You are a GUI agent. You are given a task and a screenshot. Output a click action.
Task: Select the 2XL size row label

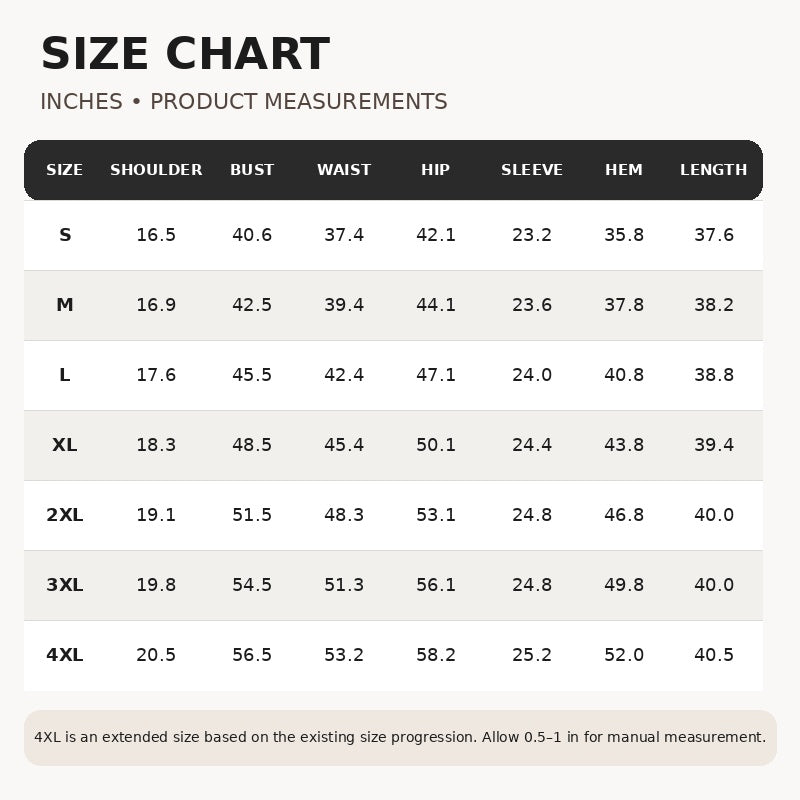click(65, 515)
